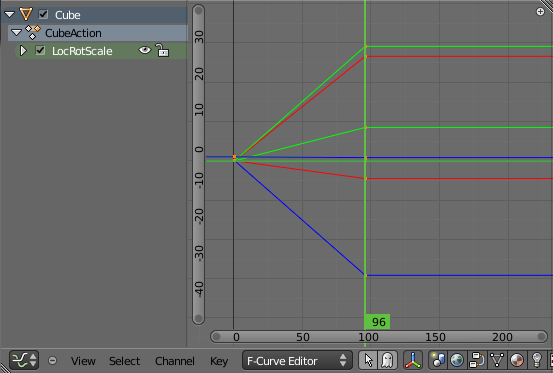The image size is (553, 373).
Task: Collapse the Cube object channel
Action: click(x=10, y=14)
